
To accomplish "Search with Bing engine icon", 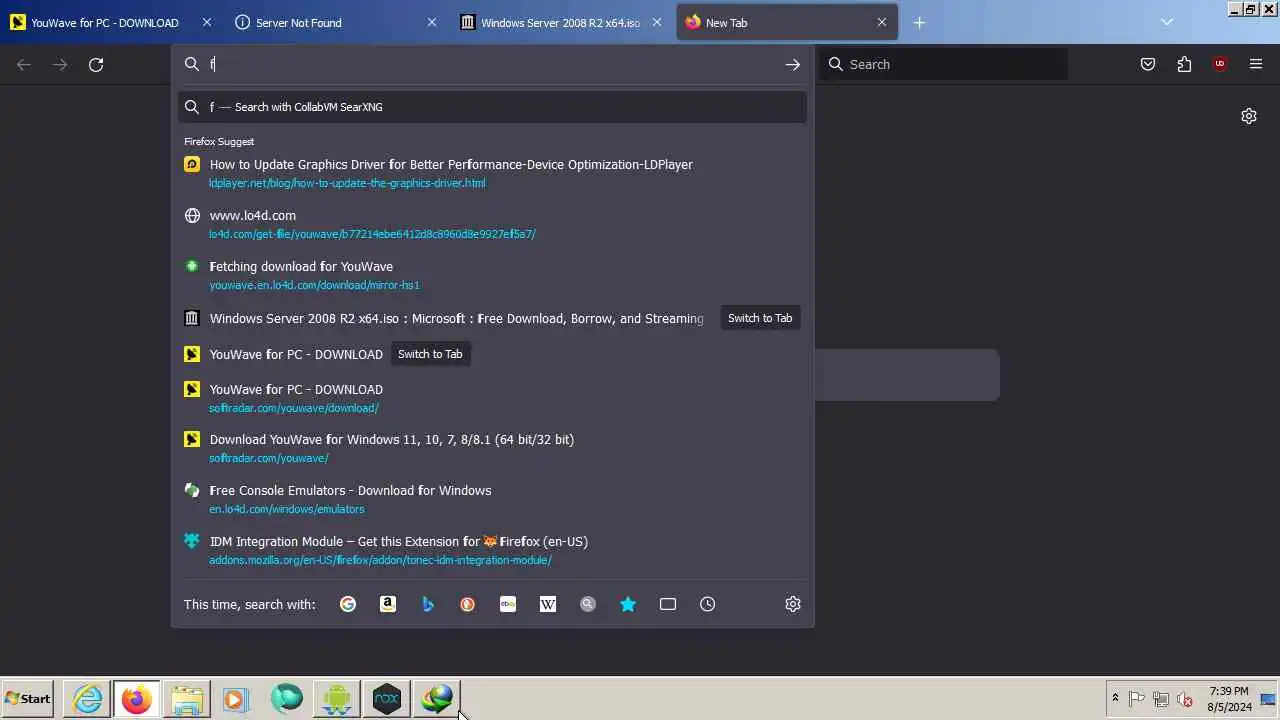I will [428, 604].
